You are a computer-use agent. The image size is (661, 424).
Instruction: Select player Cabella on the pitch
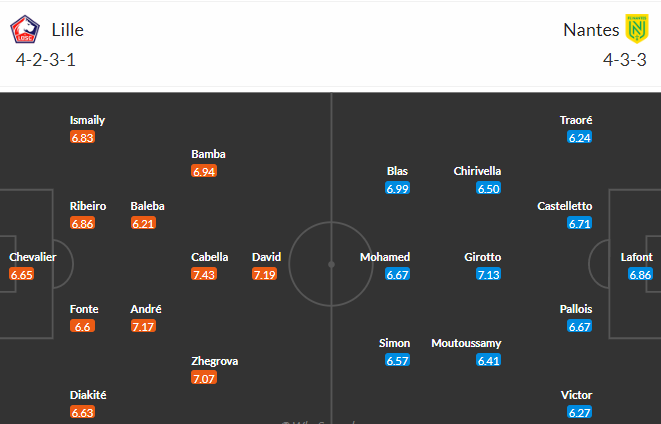(210, 257)
